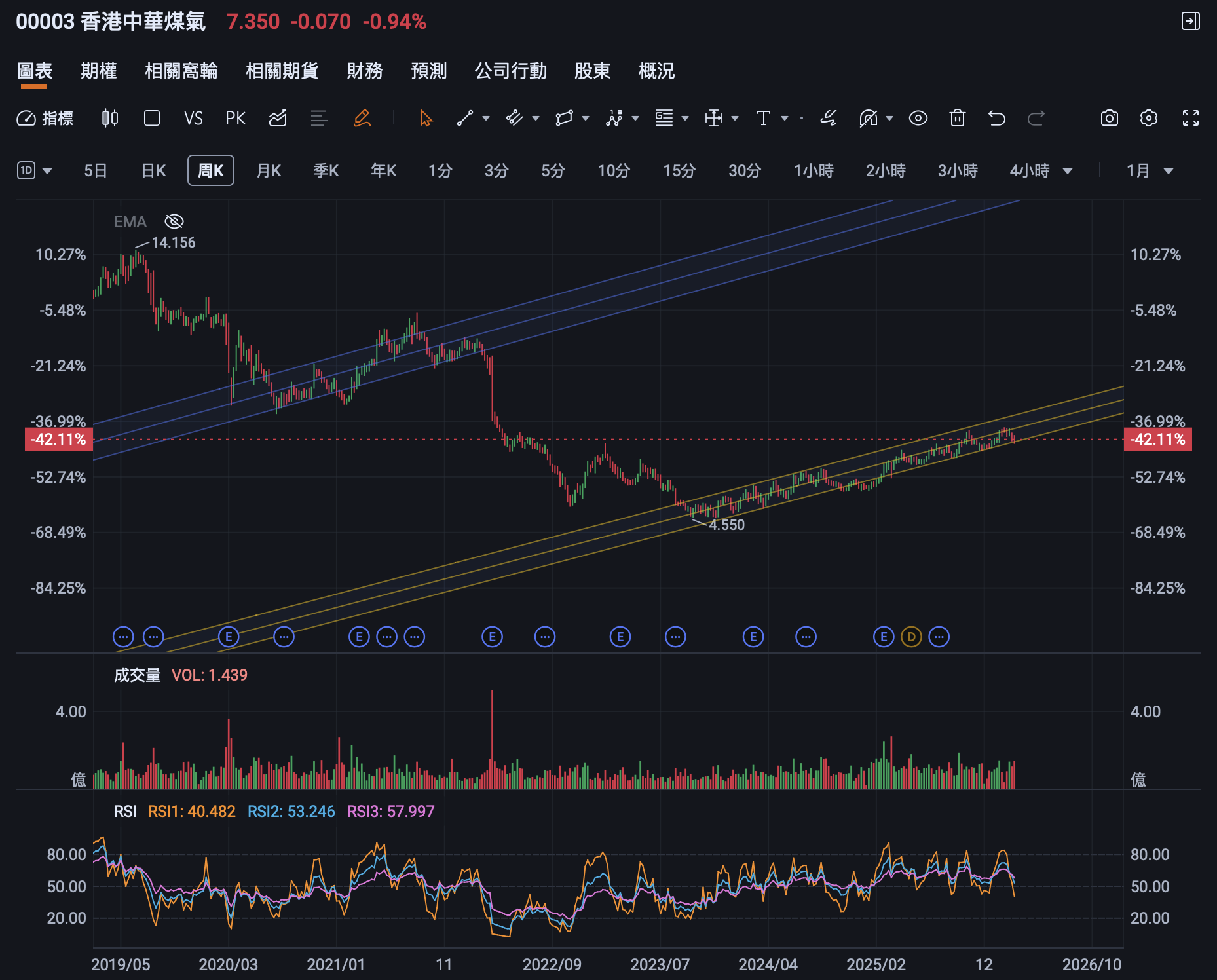Select the 日K timeframe

154,171
